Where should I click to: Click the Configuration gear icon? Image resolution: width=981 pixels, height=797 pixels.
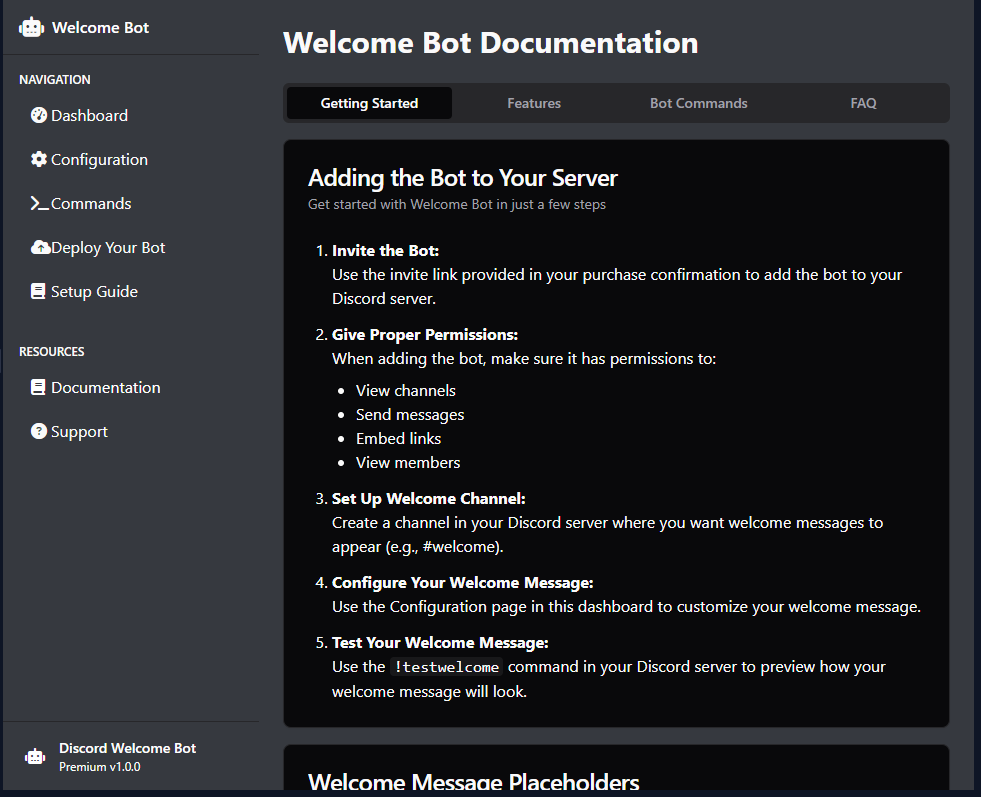pyautogui.click(x=39, y=160)
